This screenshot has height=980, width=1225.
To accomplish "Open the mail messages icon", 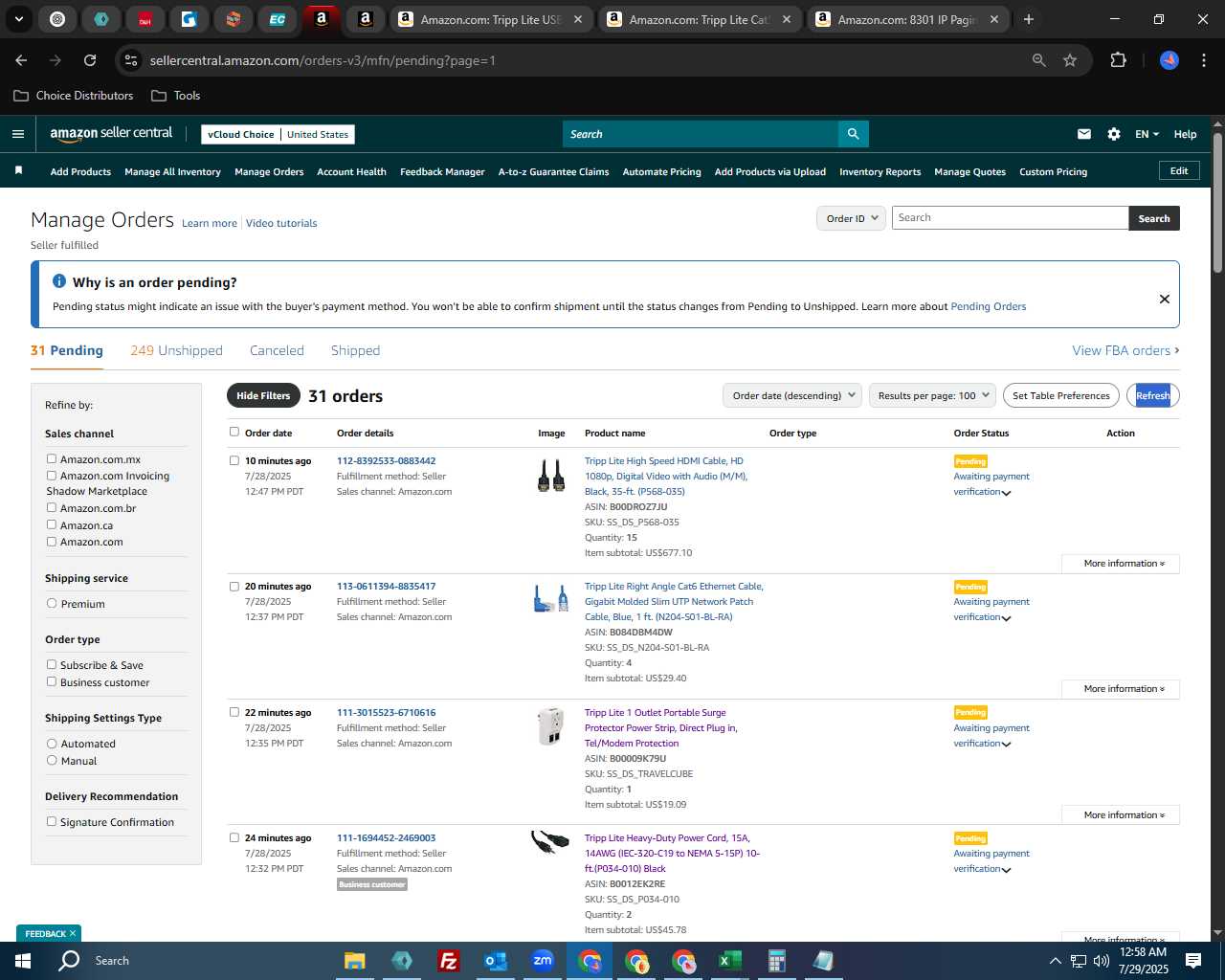I will pos(1083,134).
